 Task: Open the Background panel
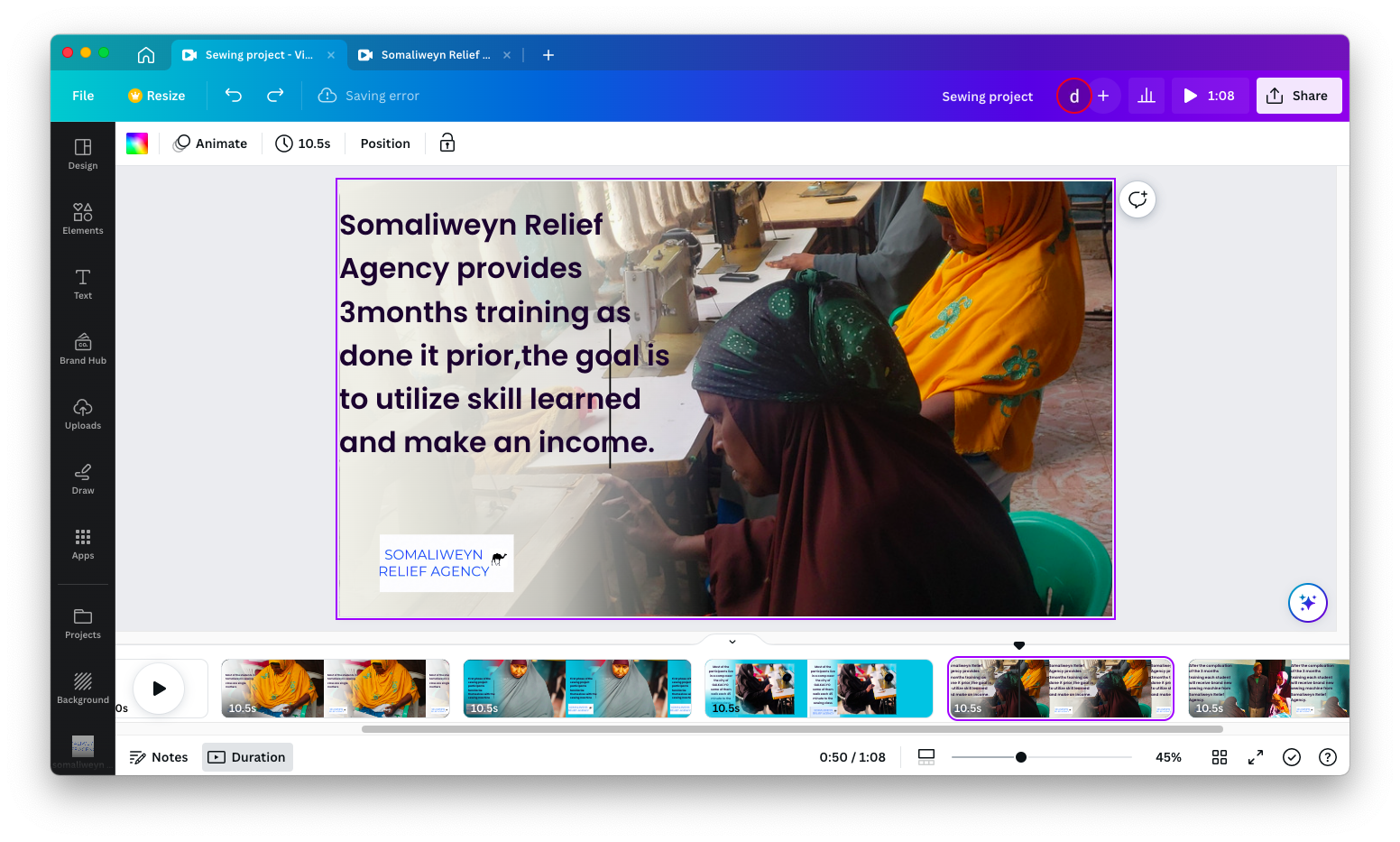83,688
